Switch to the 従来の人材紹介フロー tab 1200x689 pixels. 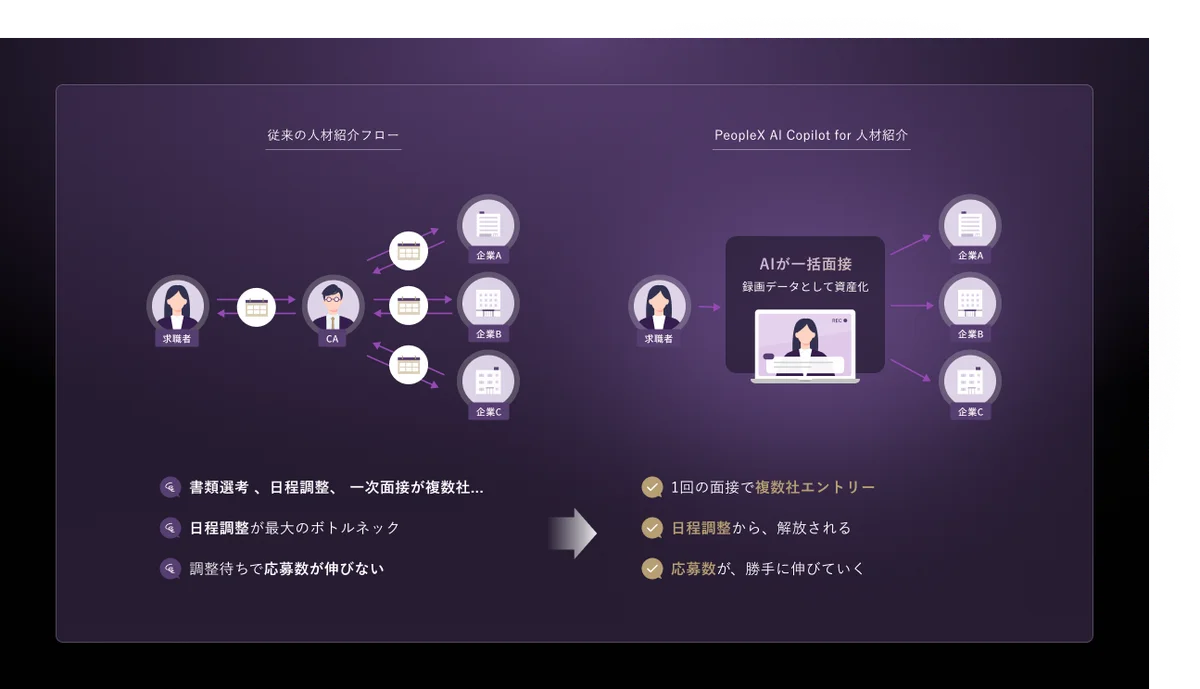tap(333, 132)
